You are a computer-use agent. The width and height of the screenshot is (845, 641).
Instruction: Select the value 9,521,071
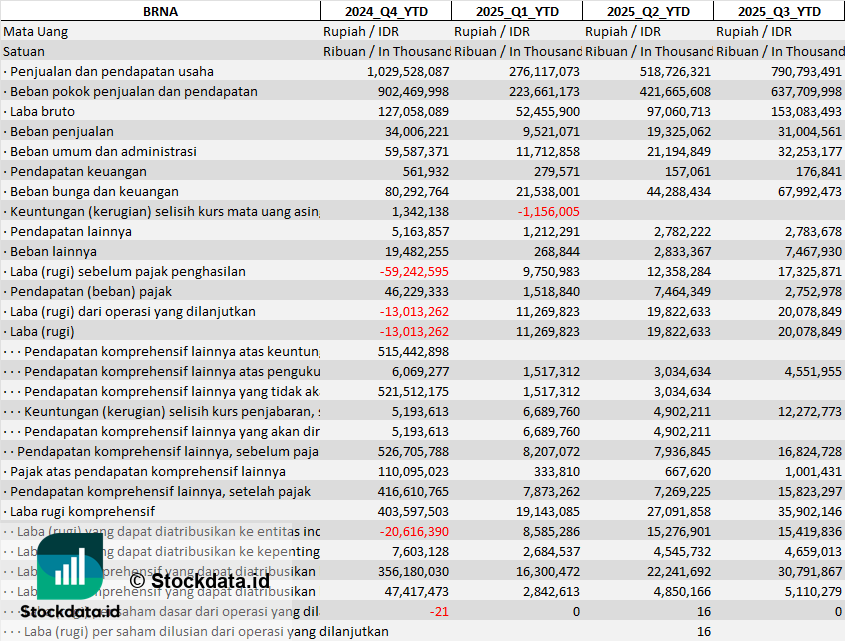coord(551,132)
